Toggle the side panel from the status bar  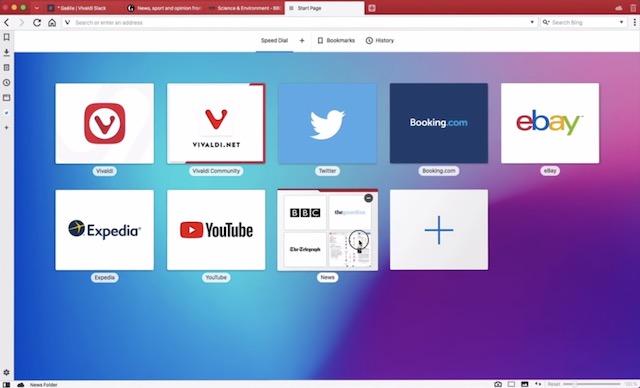(x=7, y=385)
